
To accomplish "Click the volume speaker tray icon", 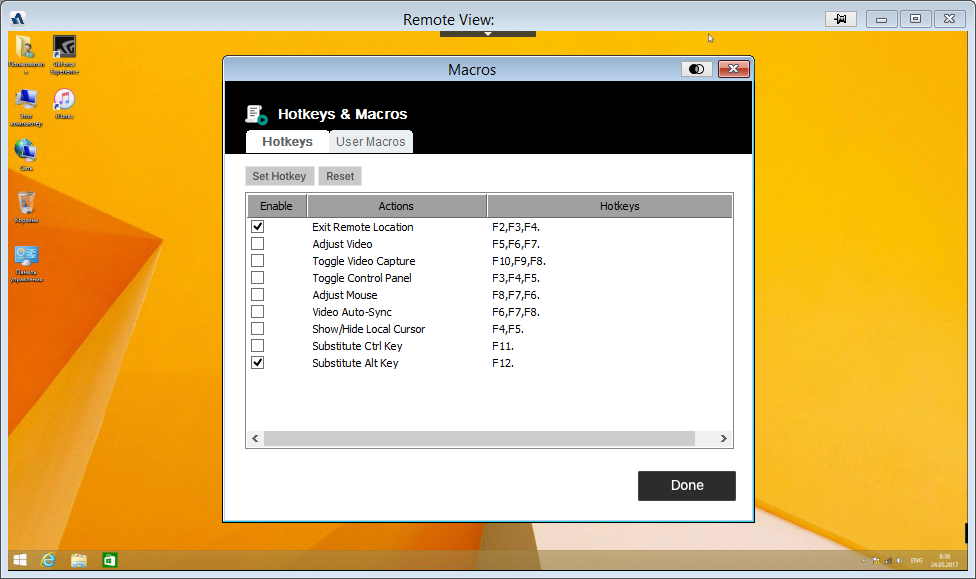I will [900, 560].
